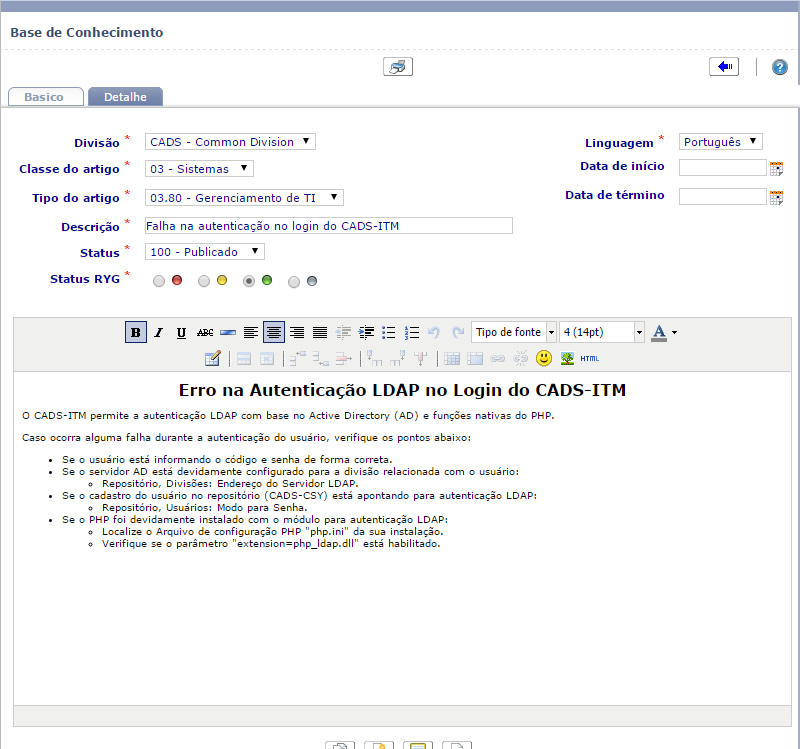This screenshot has width=800, height=749.
Task: Switch to the Basico tab
Action: click(44, 97)
